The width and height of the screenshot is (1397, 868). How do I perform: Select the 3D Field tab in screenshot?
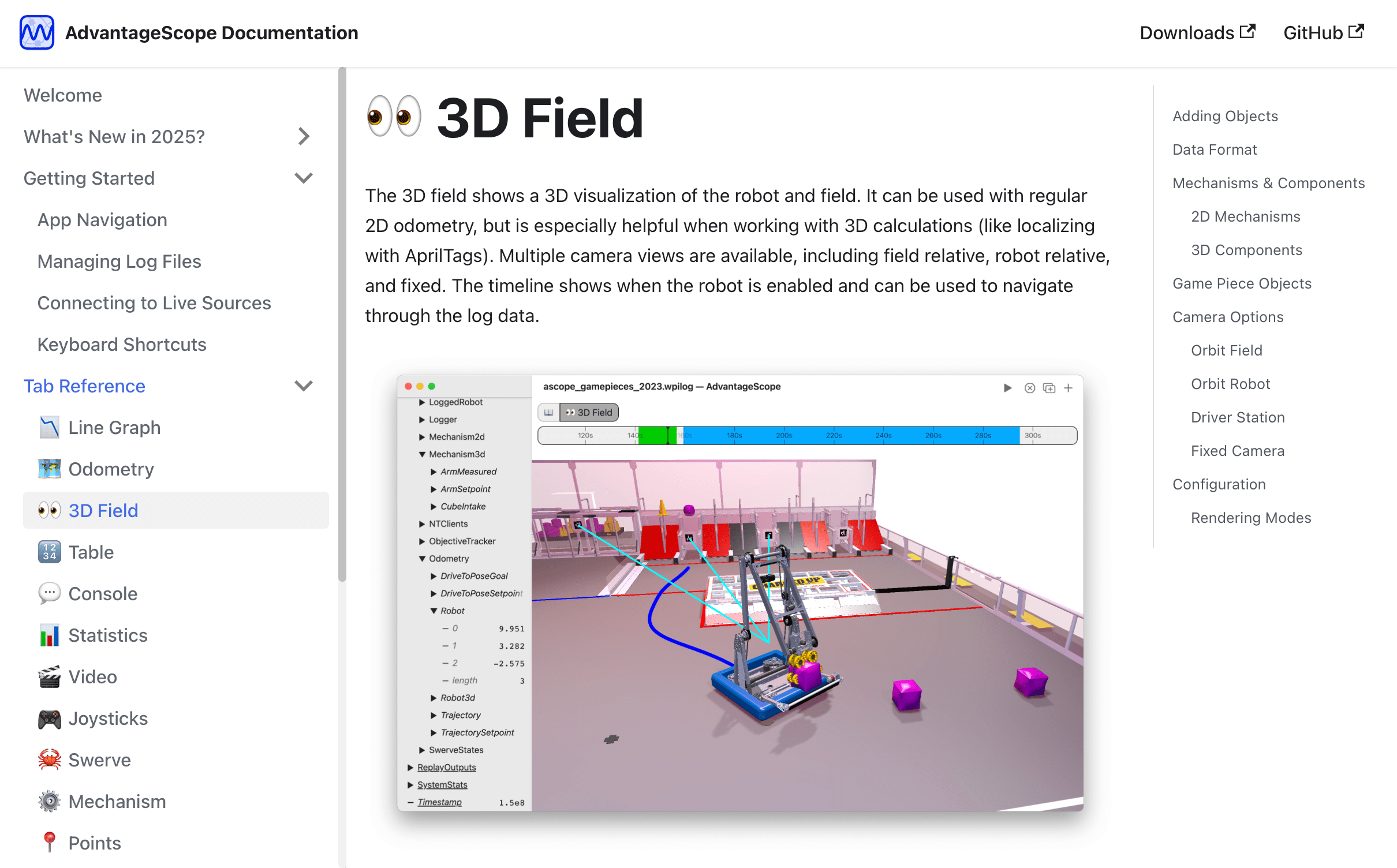tap(589, 412)
